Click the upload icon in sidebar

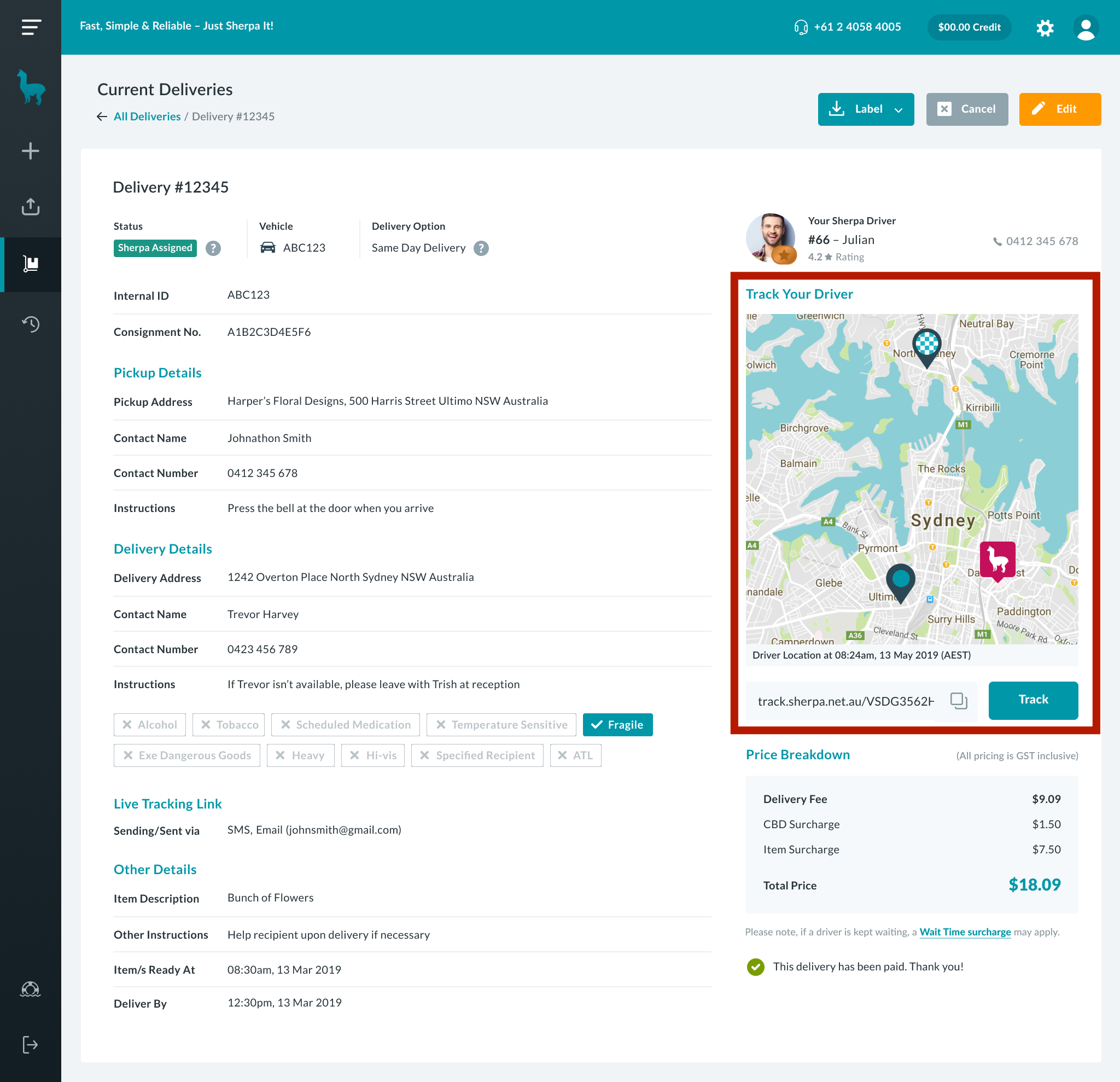click(30, 207)
